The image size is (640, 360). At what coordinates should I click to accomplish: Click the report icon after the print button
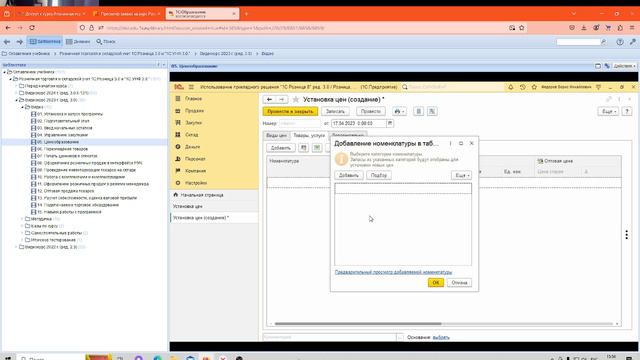click(x=418, y=111)
